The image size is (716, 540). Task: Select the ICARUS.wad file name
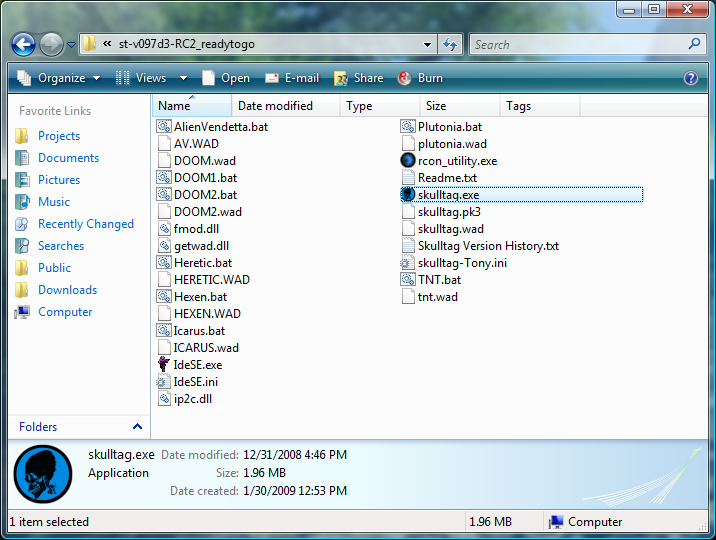[x=206, y=348]
